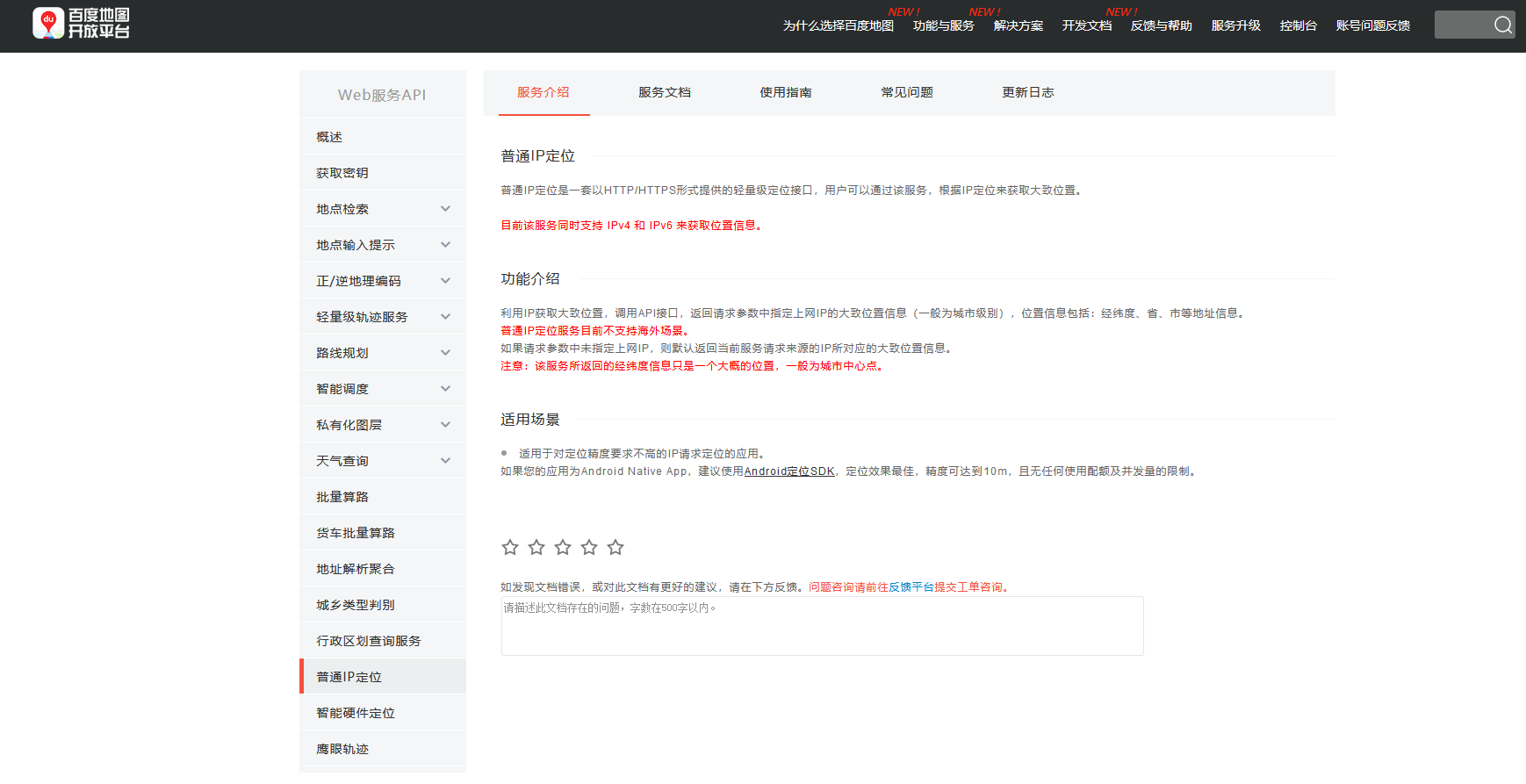This screenshot has width=1526, height=784.
Task: Open the 控制台 link in header
Action: (x=1299, y=25)
